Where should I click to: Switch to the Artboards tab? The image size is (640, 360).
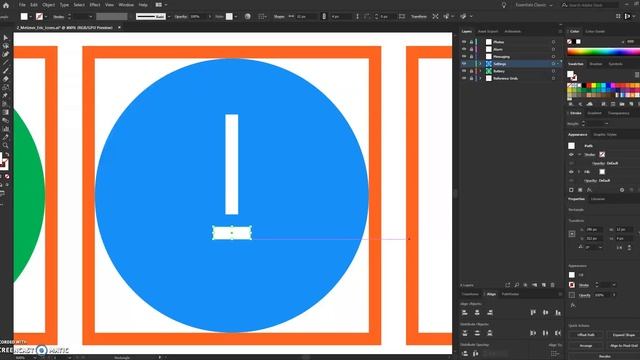pyautogui.click(x=513, y=31)
